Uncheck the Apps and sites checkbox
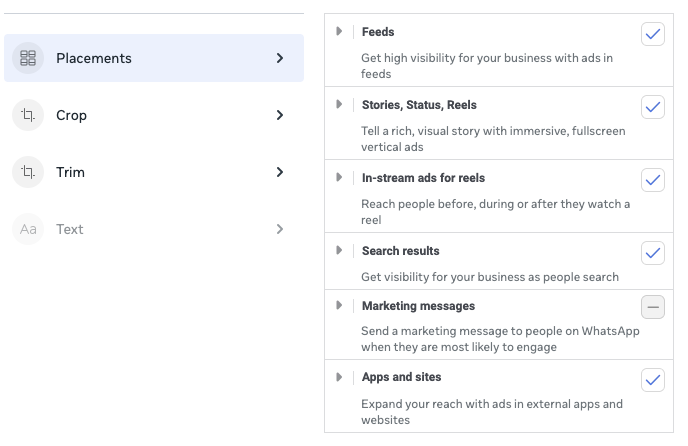This screenshot has height=446, width=688. pos(653,379)
